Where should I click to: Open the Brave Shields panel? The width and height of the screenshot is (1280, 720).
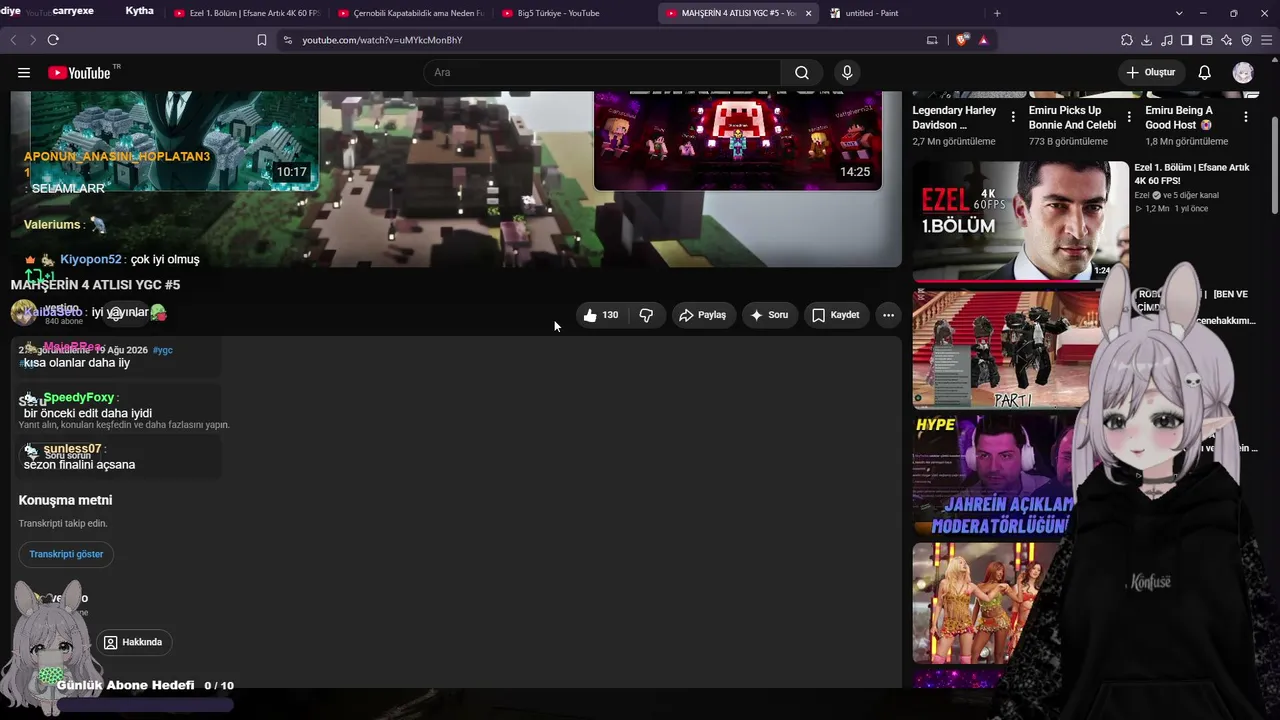tap(962, 40)
